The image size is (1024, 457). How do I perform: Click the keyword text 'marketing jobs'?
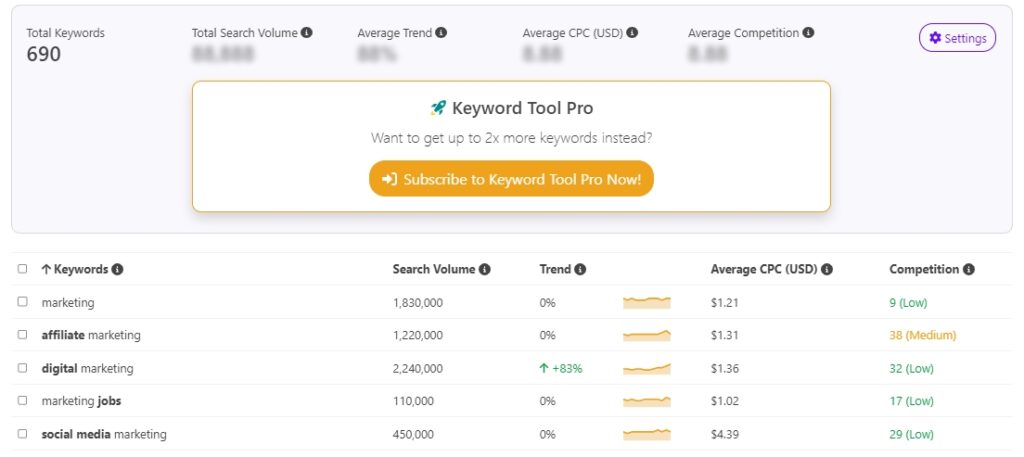(82, 401)
